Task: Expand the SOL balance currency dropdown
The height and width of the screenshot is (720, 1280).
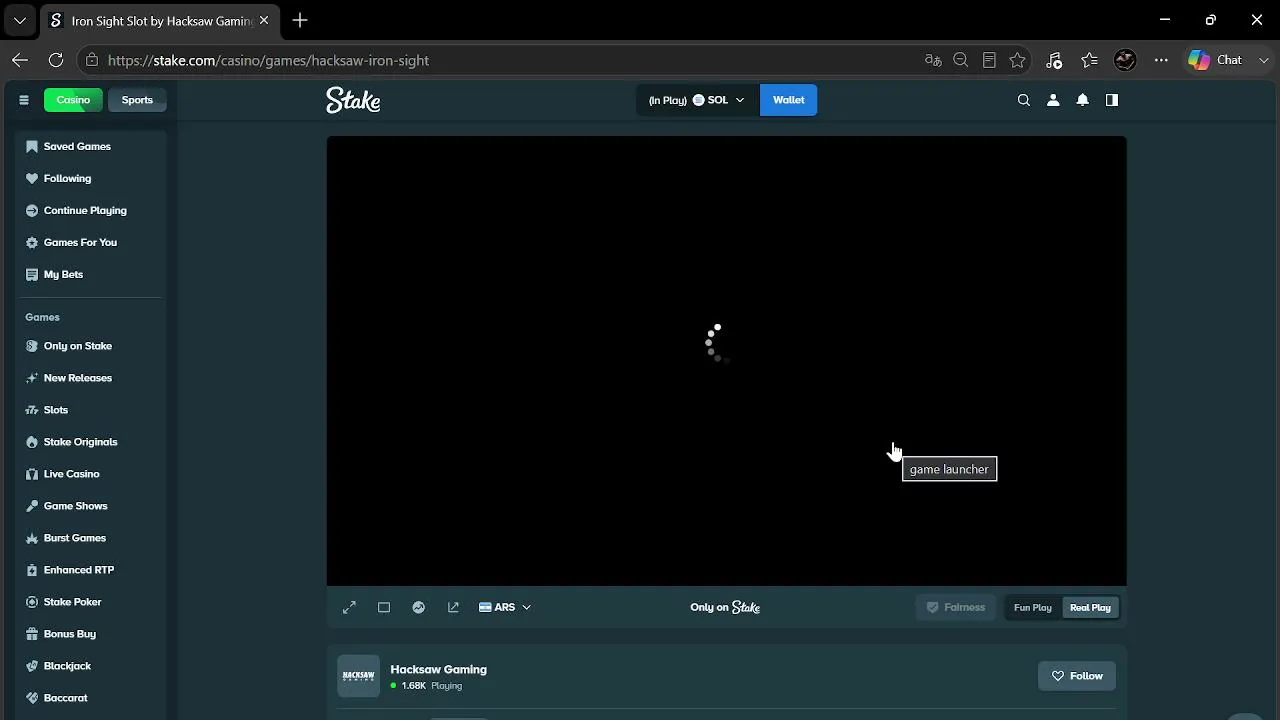Action: point(697,100)
